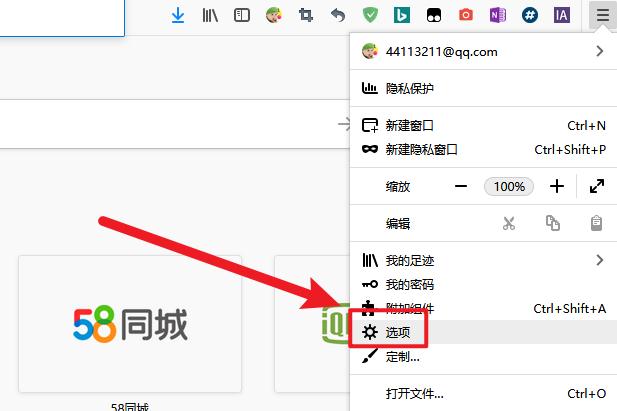Expand the account entry chevron
Image resolution: width=617 pixels, height=411 pixels.
(x=599, y=51)
